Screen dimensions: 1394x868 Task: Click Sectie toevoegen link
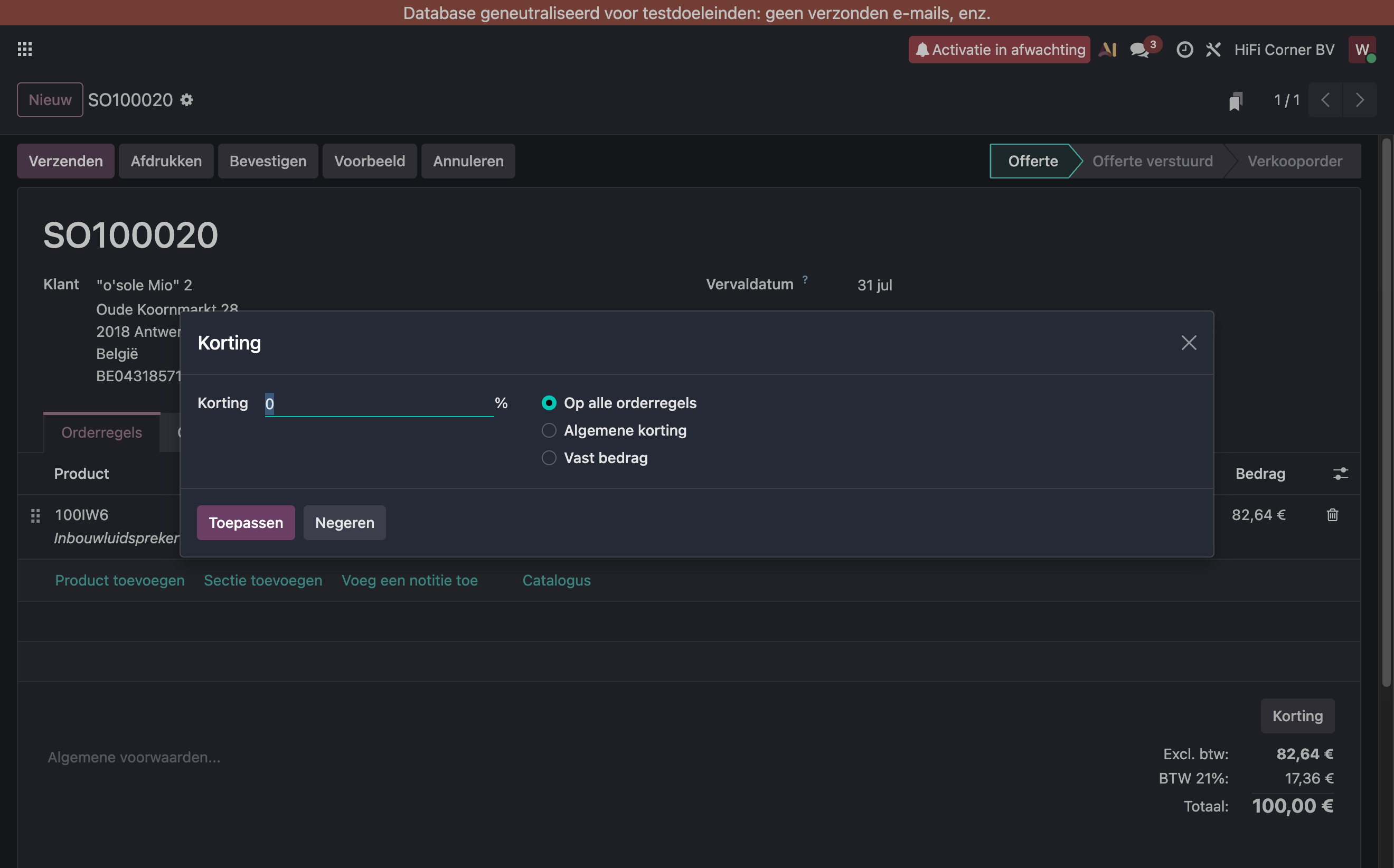coord(263,580)
